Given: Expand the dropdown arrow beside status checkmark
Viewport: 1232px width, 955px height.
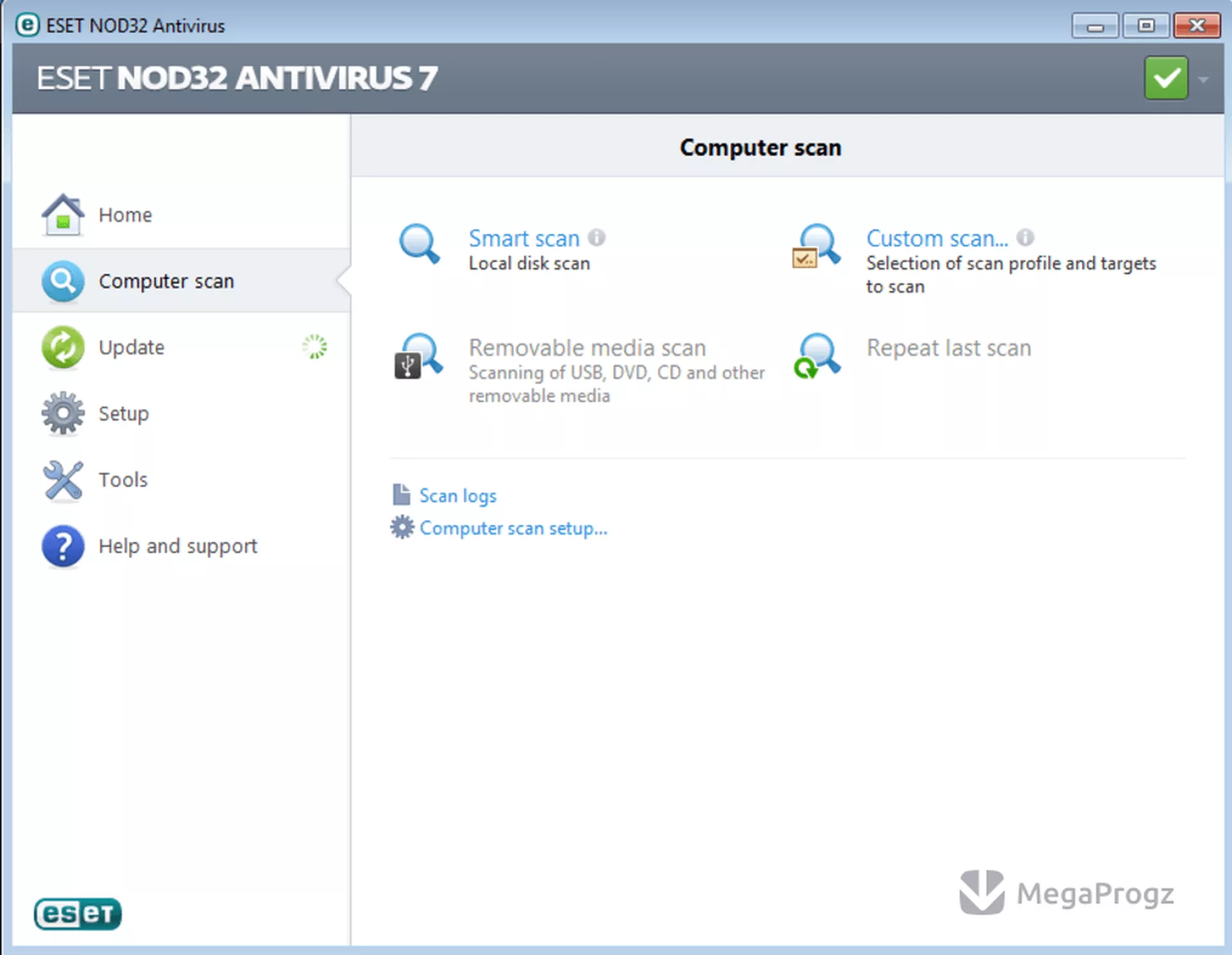Looking at the screenshot, I should click(1204, 80).
